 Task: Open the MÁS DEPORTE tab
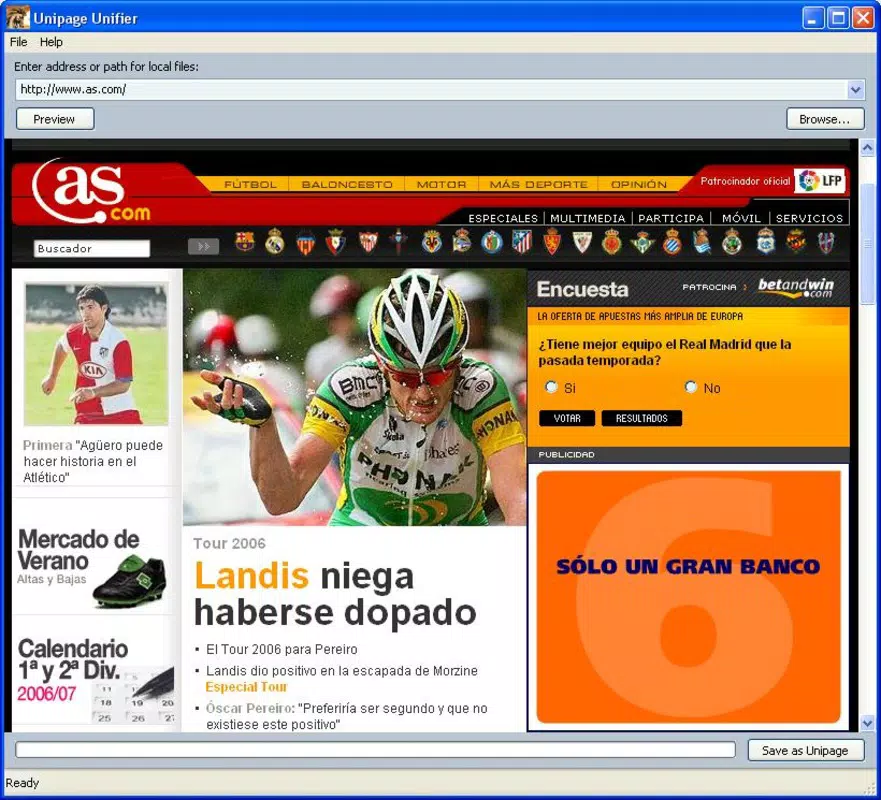[538, 184]
